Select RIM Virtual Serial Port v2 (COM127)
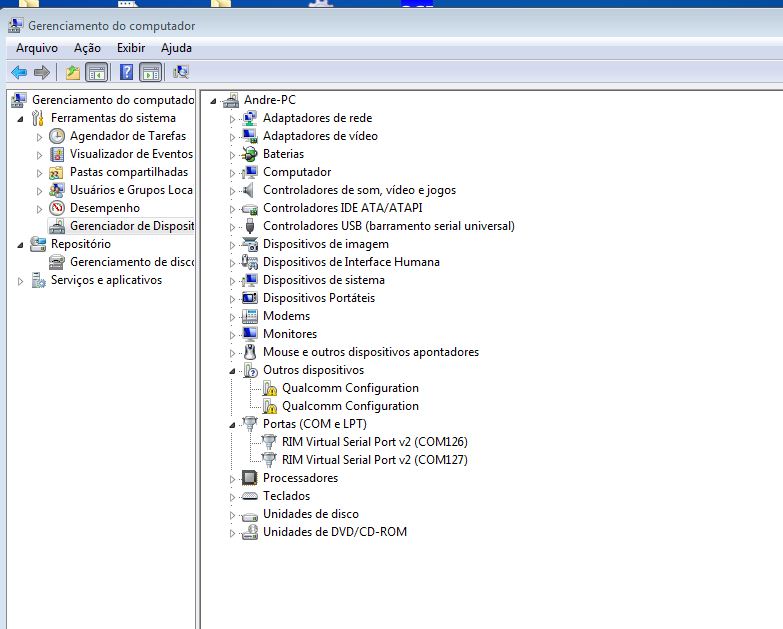This screenshot has width=783, height=629. click(x=375, y=460)
